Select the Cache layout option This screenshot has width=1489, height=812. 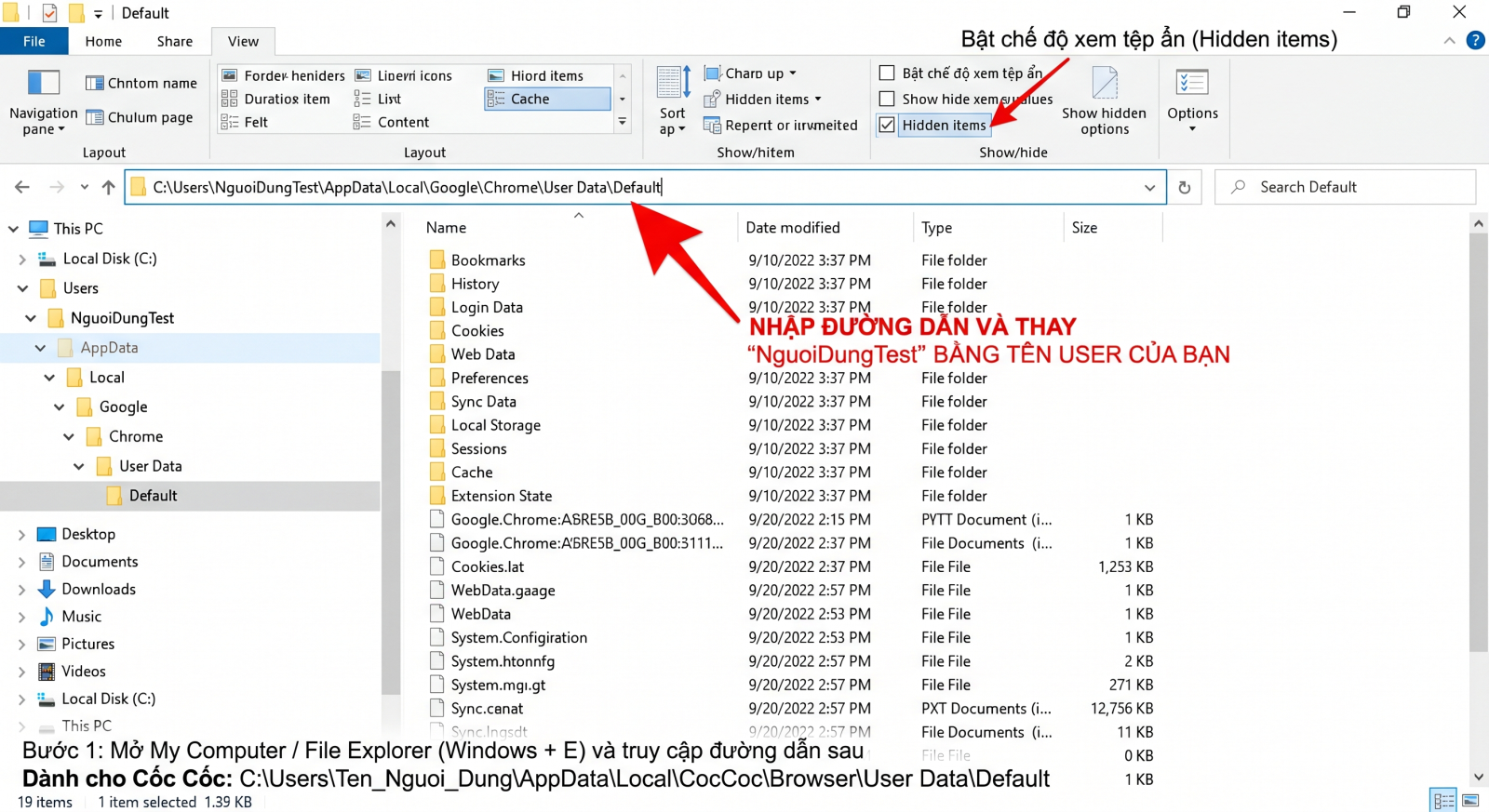click(x=547, y=99)
